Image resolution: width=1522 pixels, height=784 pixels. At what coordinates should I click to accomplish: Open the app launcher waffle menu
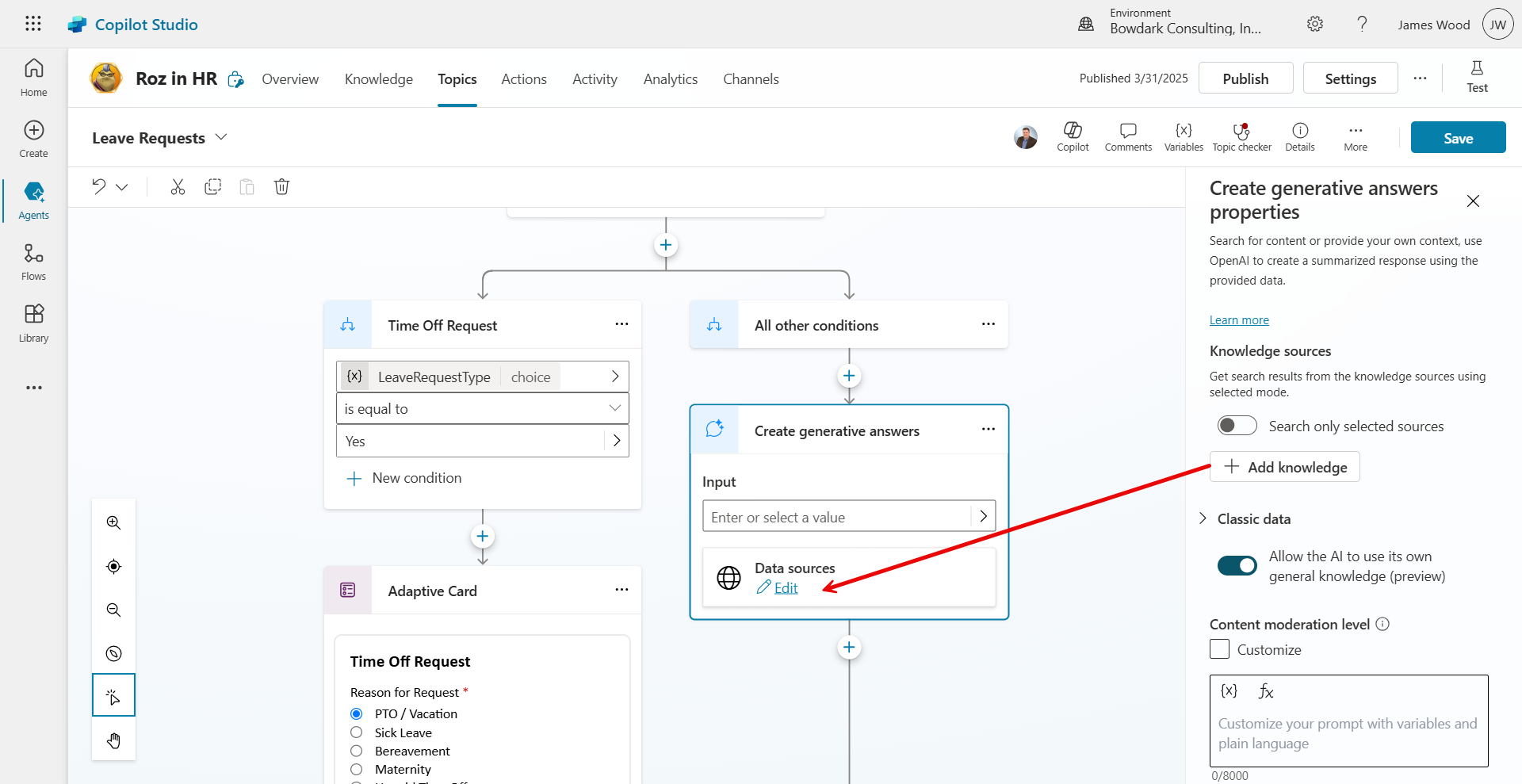pos(33,24)
